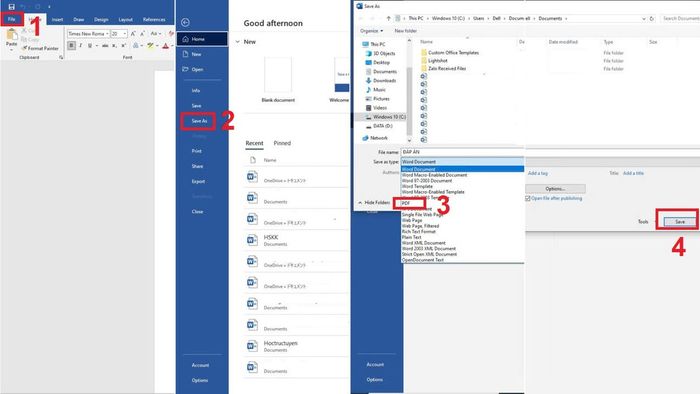Toggle Open file after publishing checkbox
700x394 pixels.
pos(528,198)
